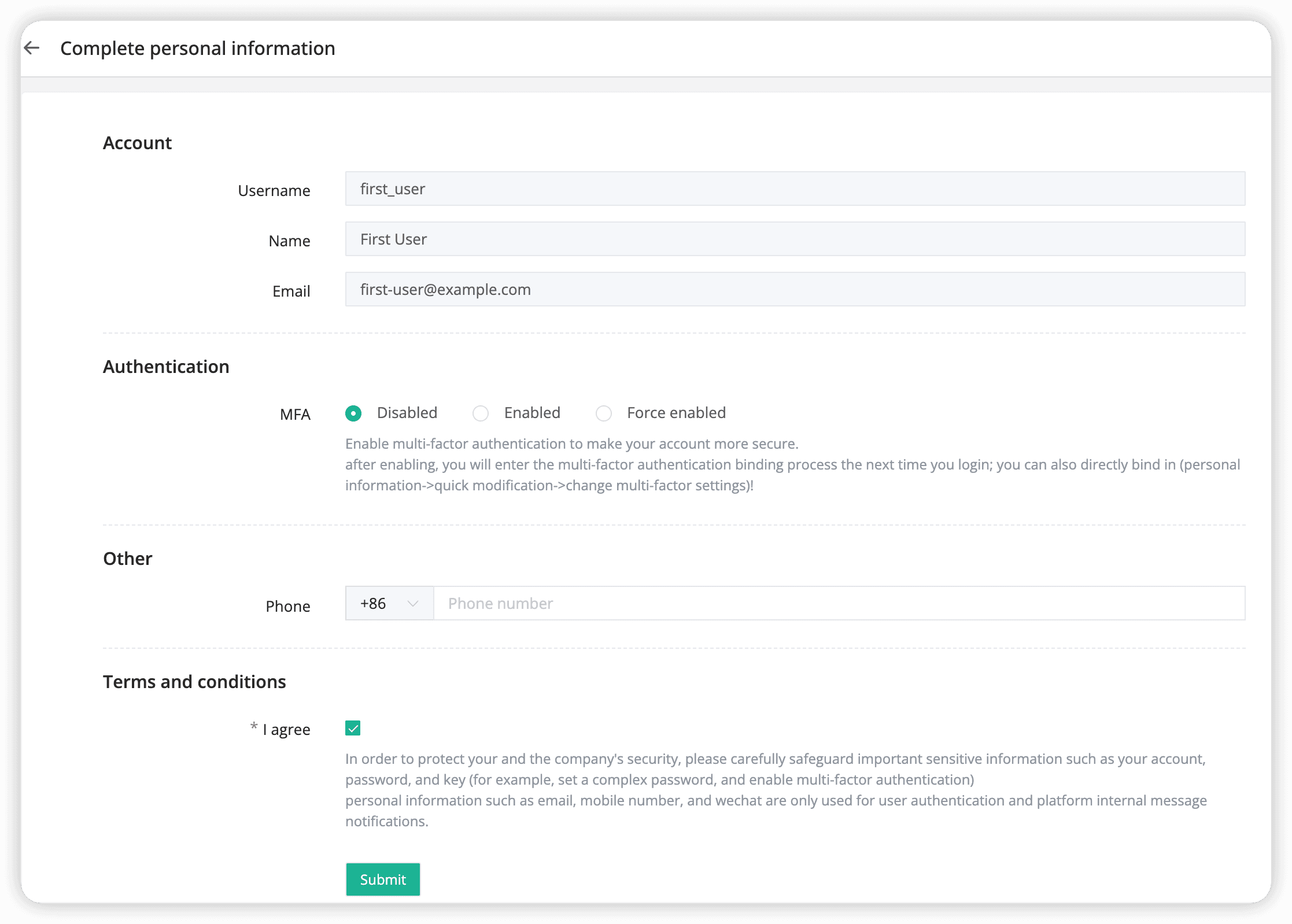This screenshot has width=1292, height=924.
Task: Focus the Phone number input field
Action: pos(839,603)
